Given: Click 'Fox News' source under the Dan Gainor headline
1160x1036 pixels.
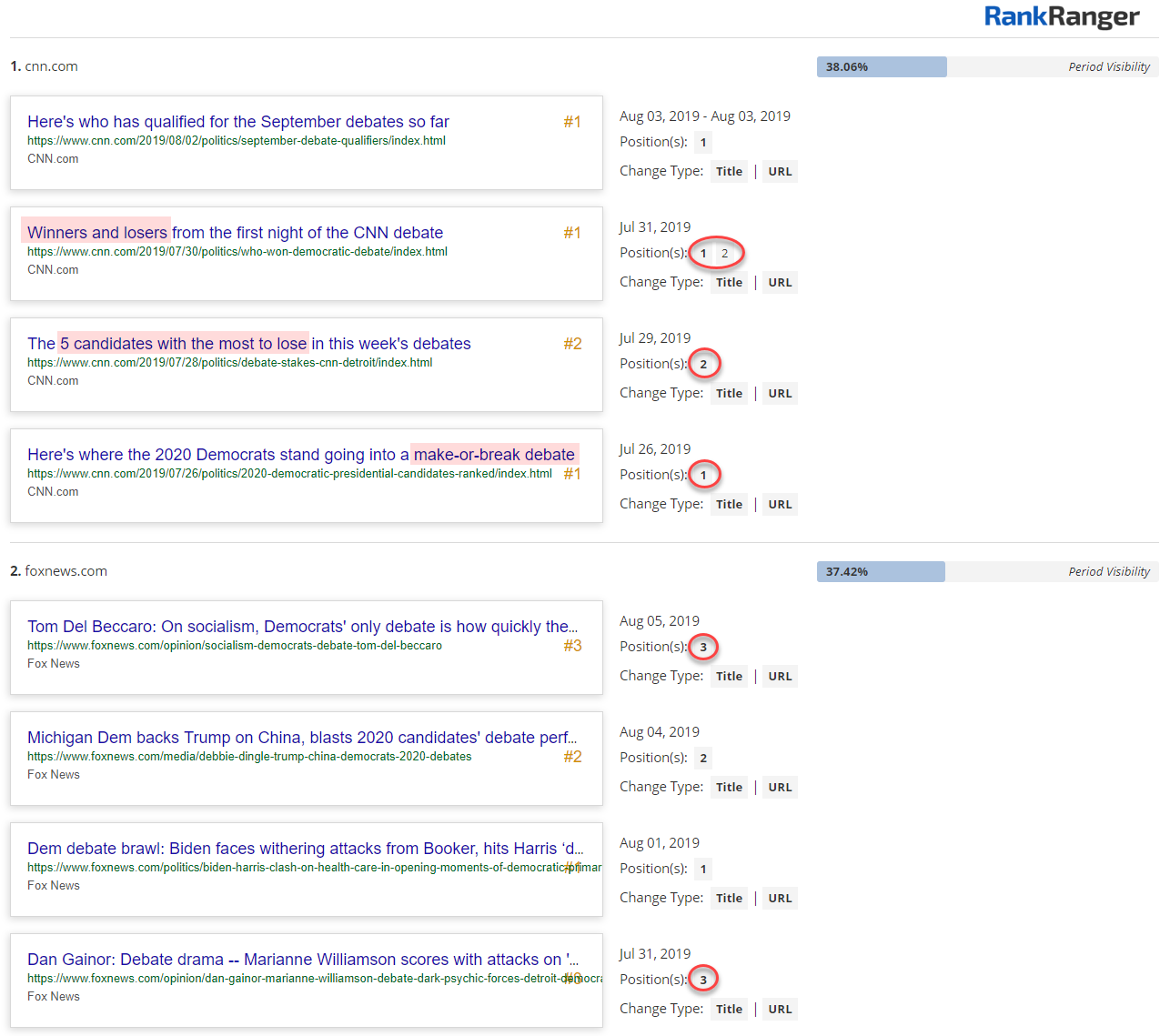Looking at the screenshot, I should (x=54, y=997).
